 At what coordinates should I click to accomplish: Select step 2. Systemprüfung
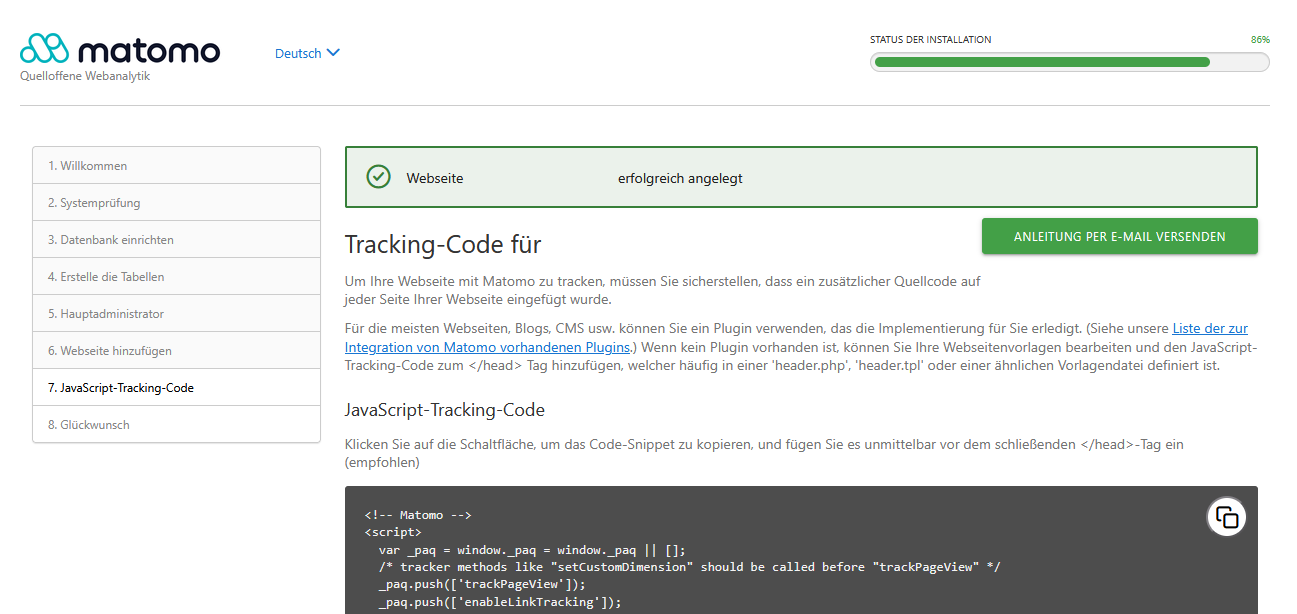(176, 203)
